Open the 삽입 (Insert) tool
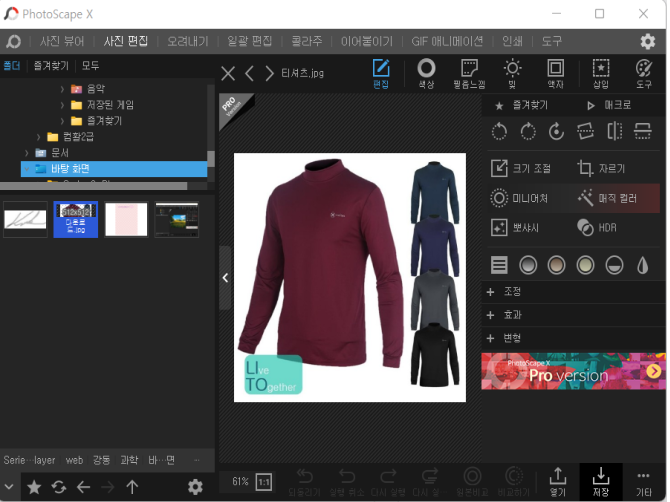The width and height of the screenshot is (670, 502). [x=600, y=73]
